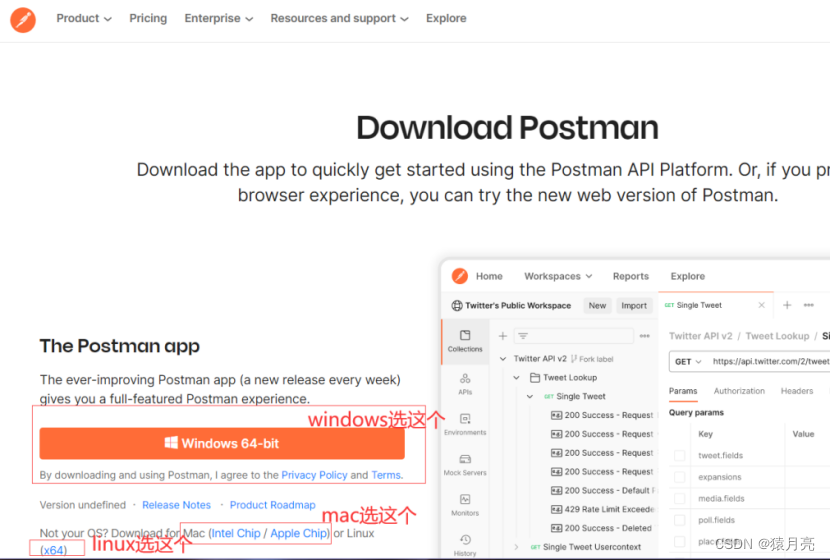
Task: Open collections panel more options menu
Action: 644,336
